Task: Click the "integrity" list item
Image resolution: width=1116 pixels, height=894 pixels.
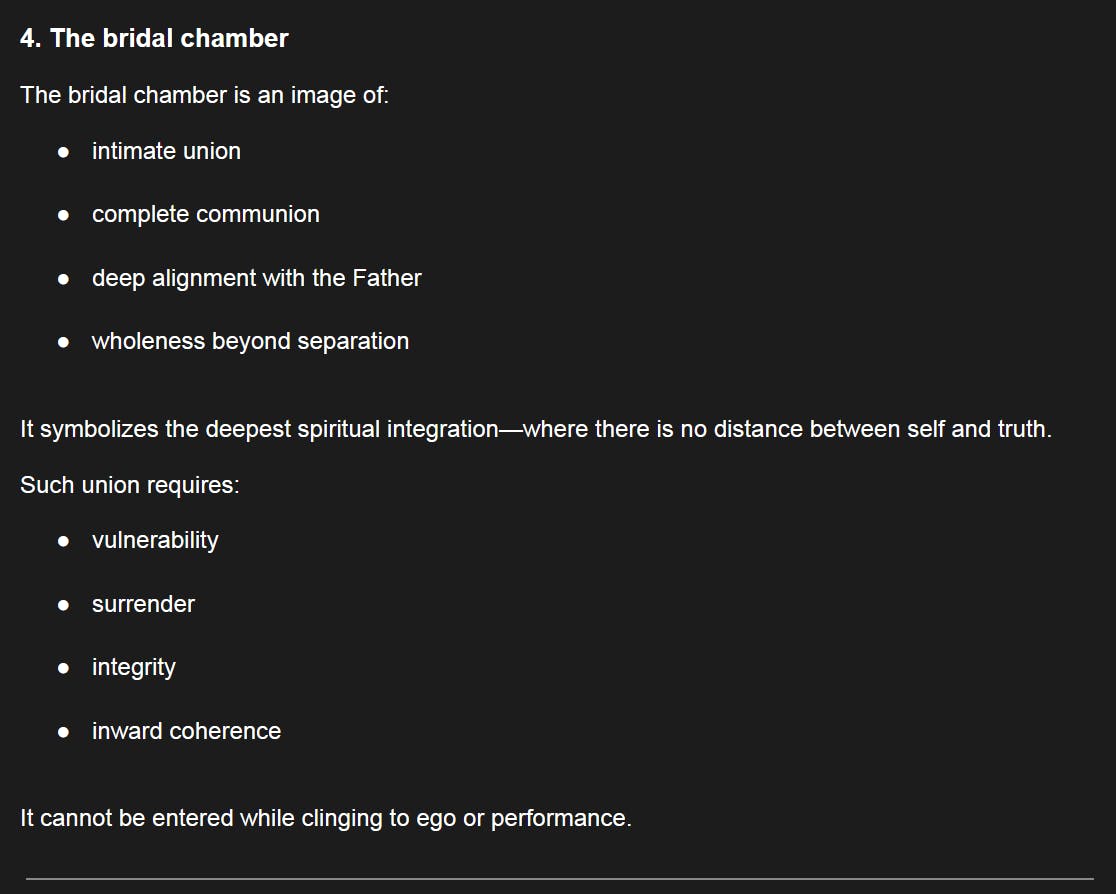Action: (x=133, y=668)
